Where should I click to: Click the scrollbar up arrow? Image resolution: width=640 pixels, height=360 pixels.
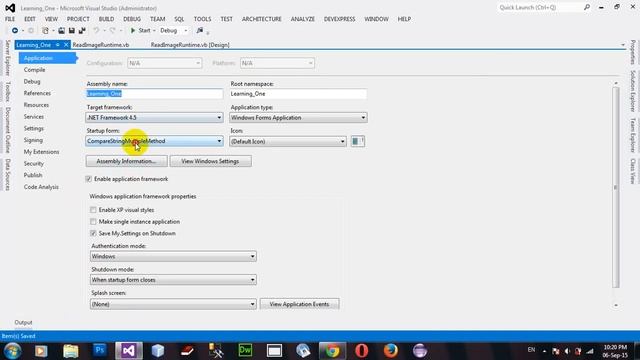(616, 83)
